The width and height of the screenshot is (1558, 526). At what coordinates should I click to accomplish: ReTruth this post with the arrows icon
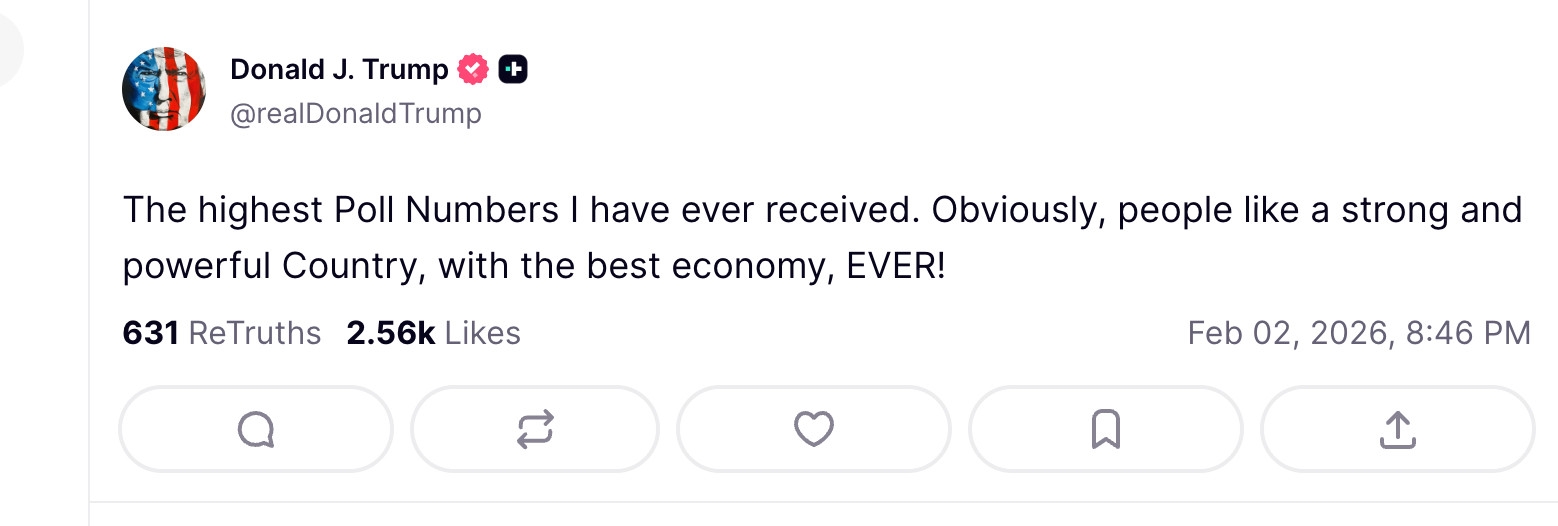click(535, 429)
